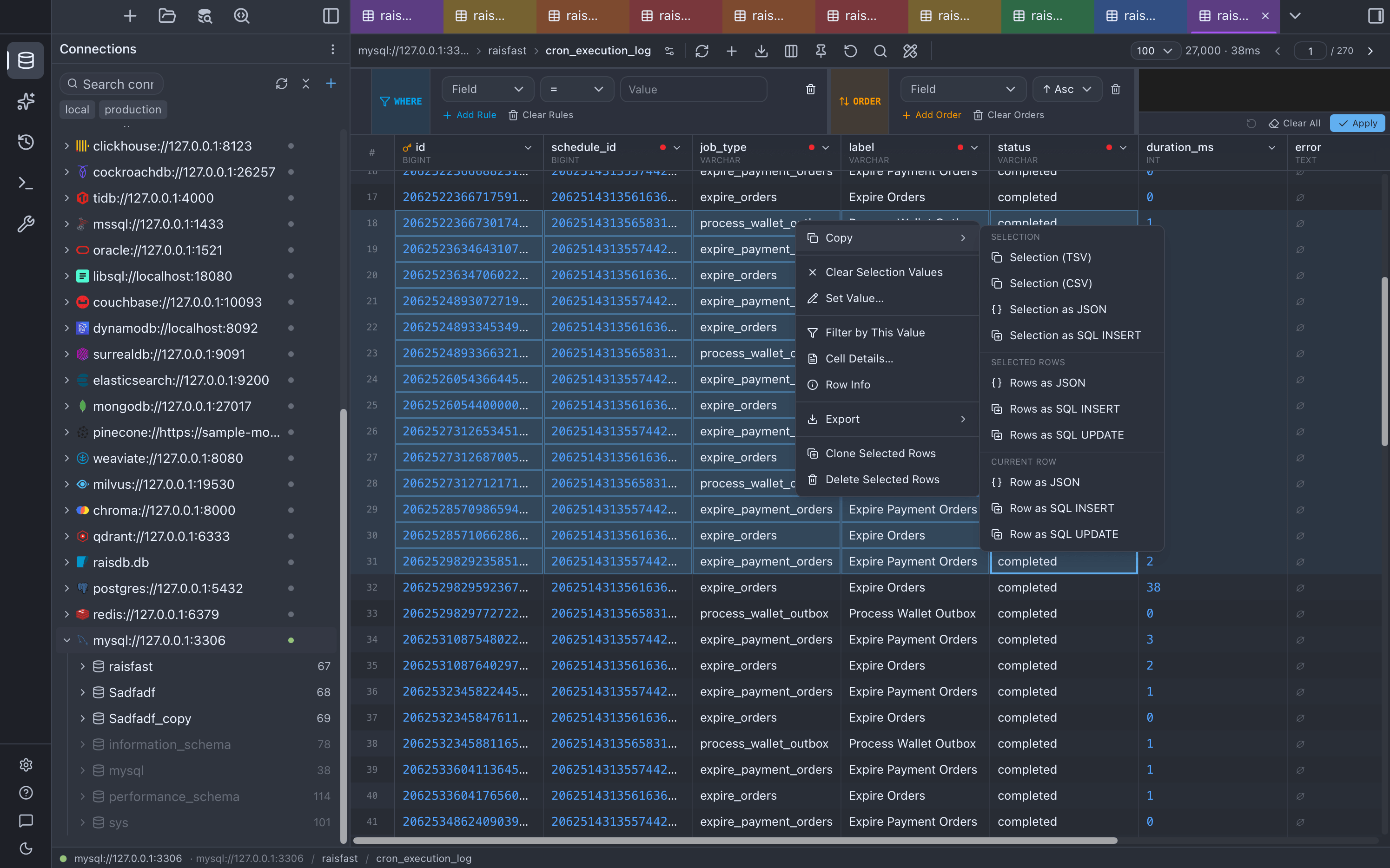Screen dimensions: 1390x868
Task: Click the download export toolbar icon
Action: point(761,51)
